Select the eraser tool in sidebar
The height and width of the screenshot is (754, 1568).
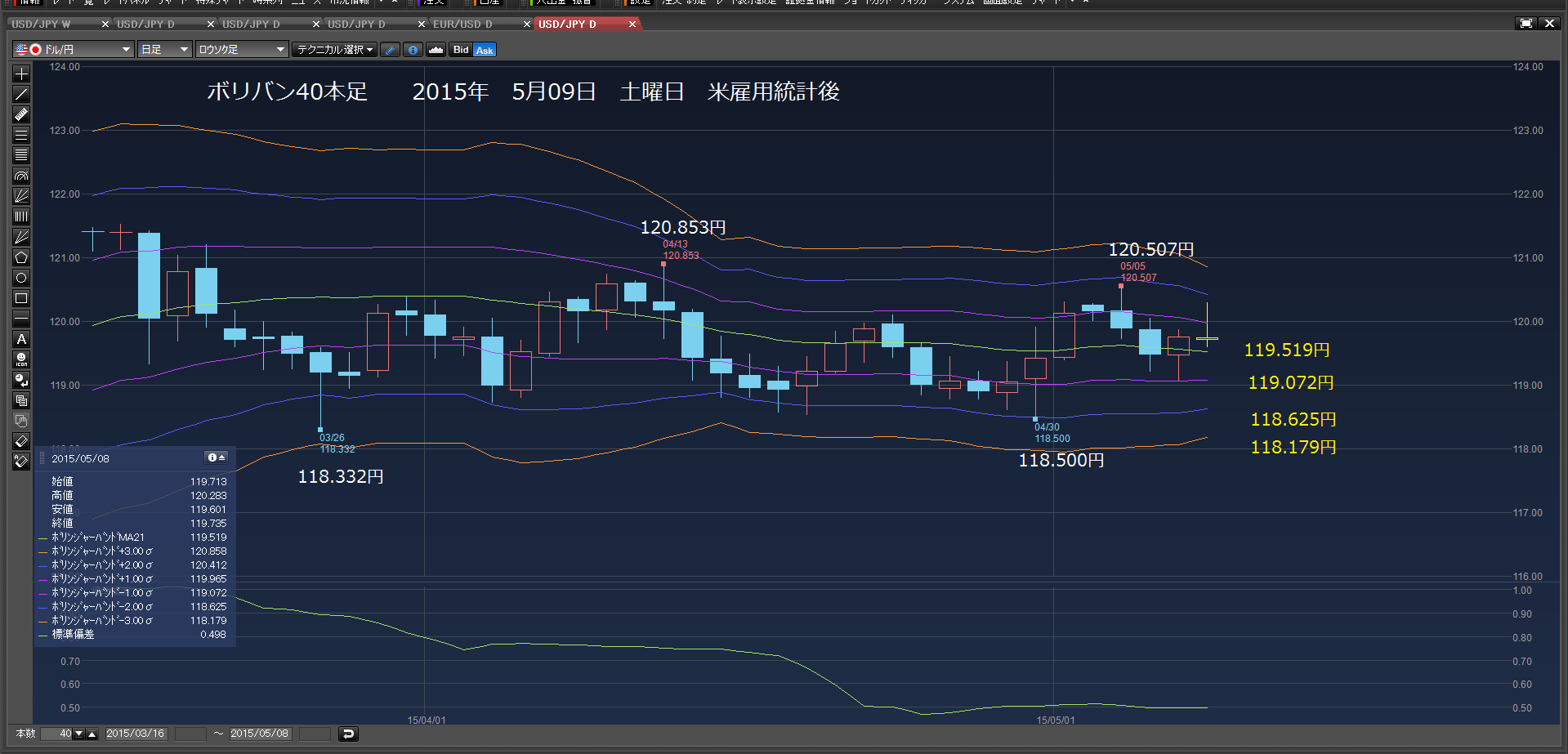tap(21, 441)
